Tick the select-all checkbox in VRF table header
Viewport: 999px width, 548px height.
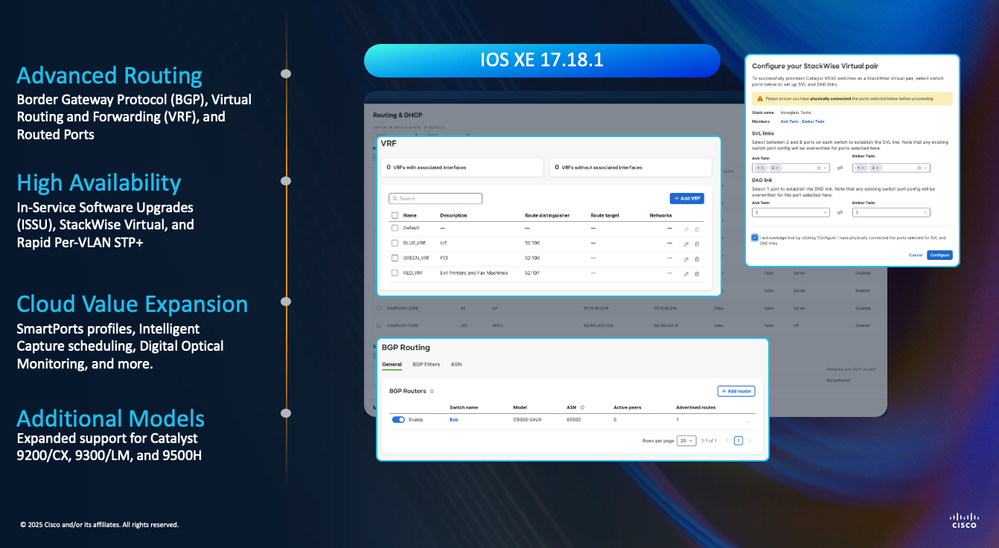[394, 215]
